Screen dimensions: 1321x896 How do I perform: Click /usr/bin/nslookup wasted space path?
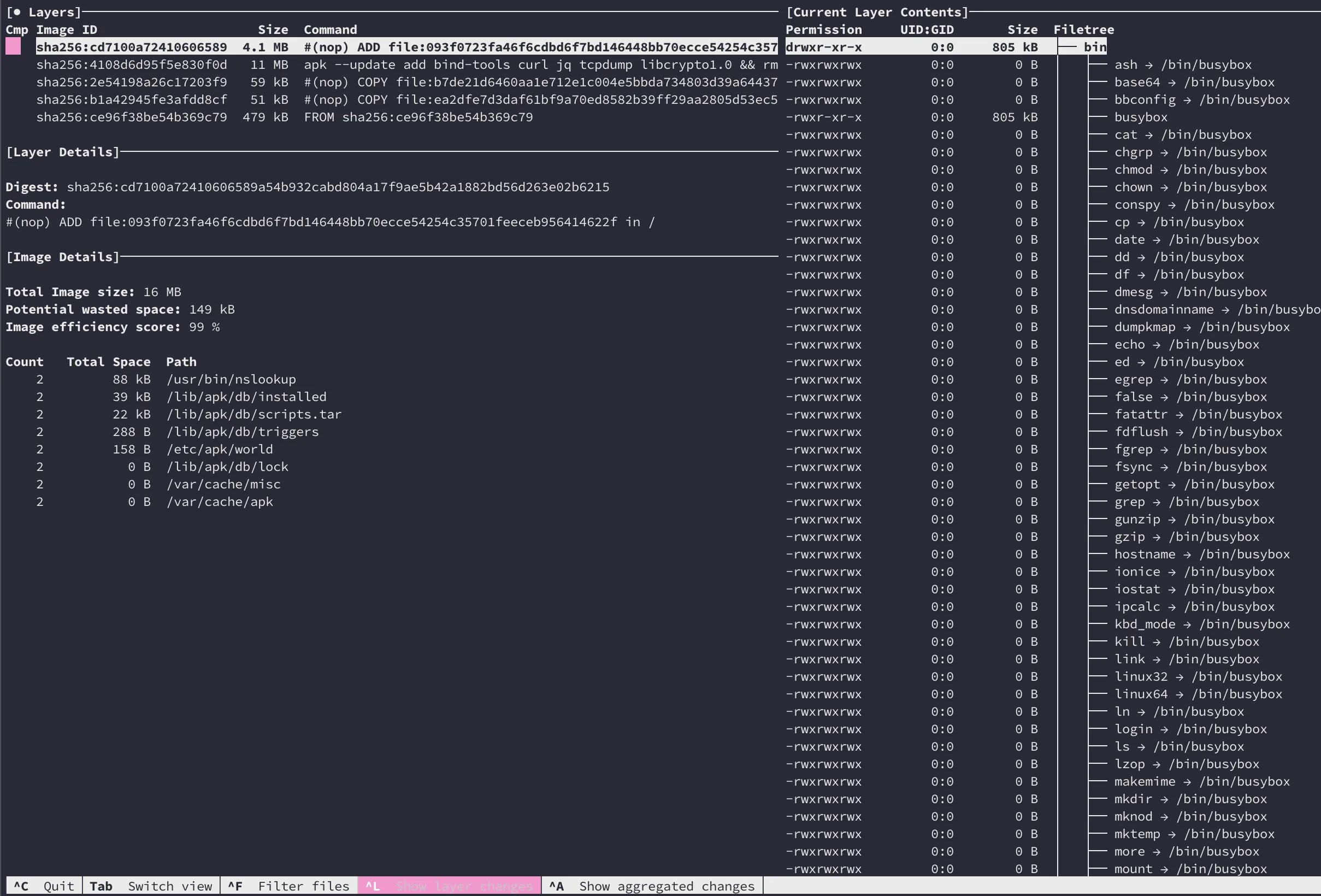[231, 379]
